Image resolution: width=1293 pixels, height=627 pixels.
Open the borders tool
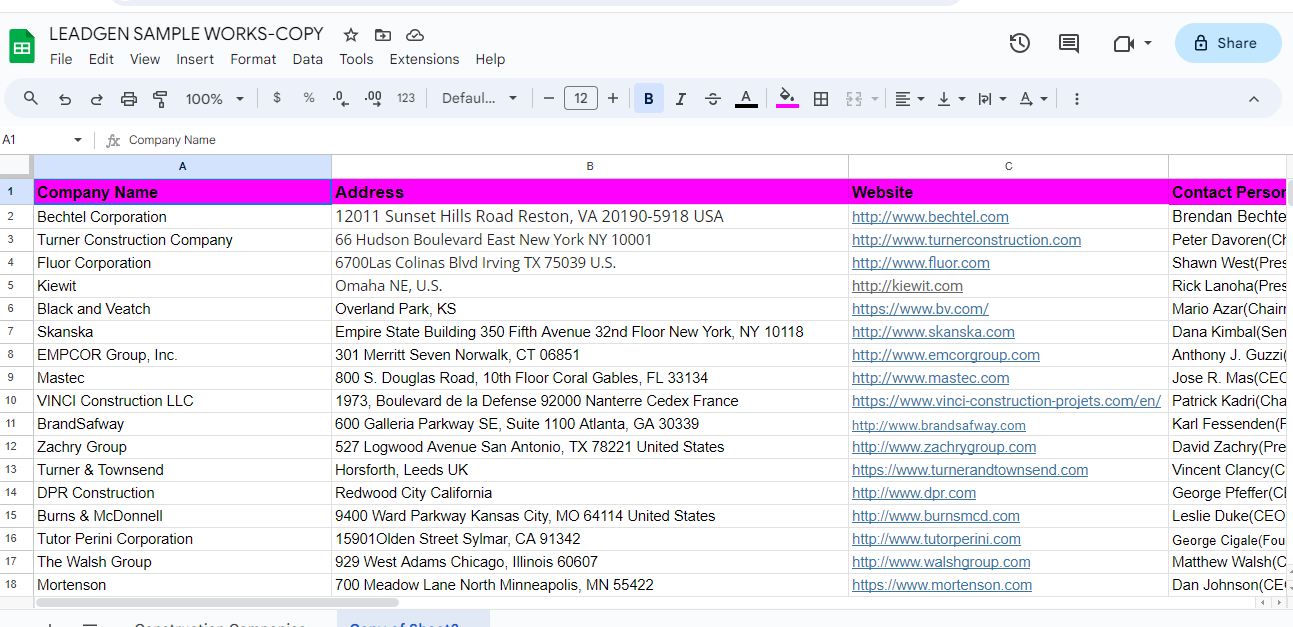tap(821, 99)
